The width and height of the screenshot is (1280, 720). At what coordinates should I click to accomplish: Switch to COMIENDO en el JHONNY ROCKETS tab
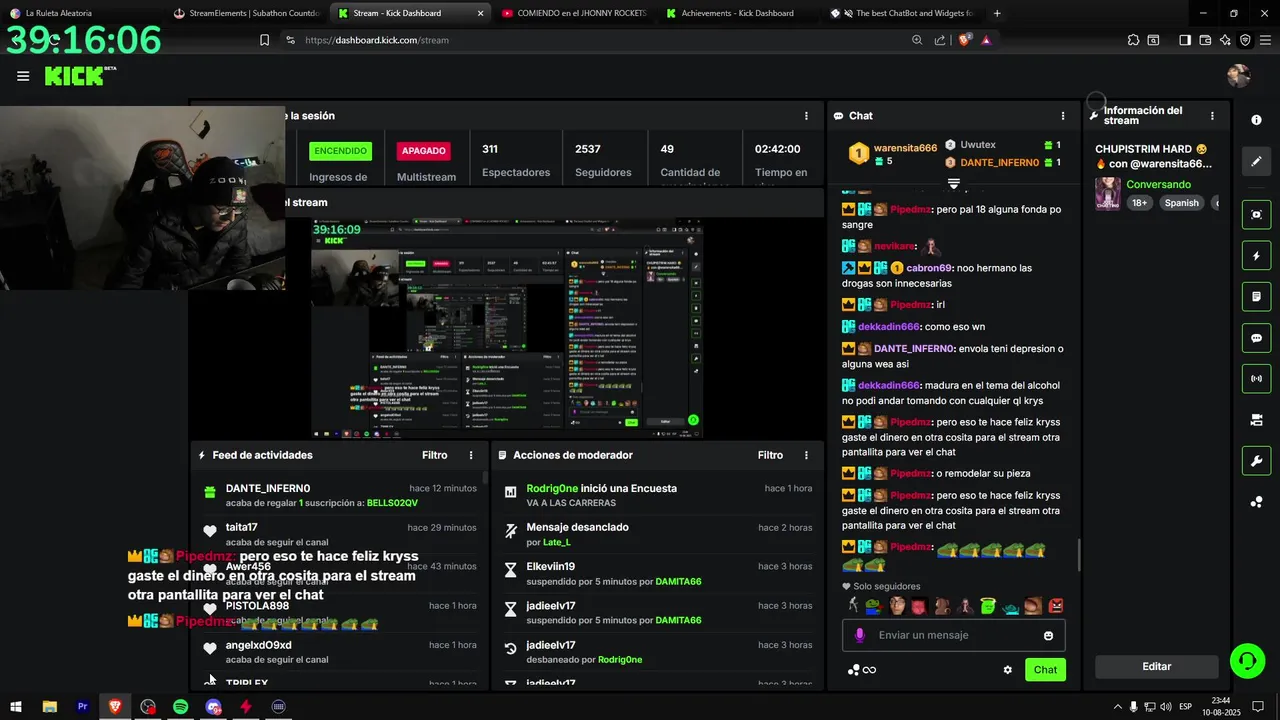(575, 13)
